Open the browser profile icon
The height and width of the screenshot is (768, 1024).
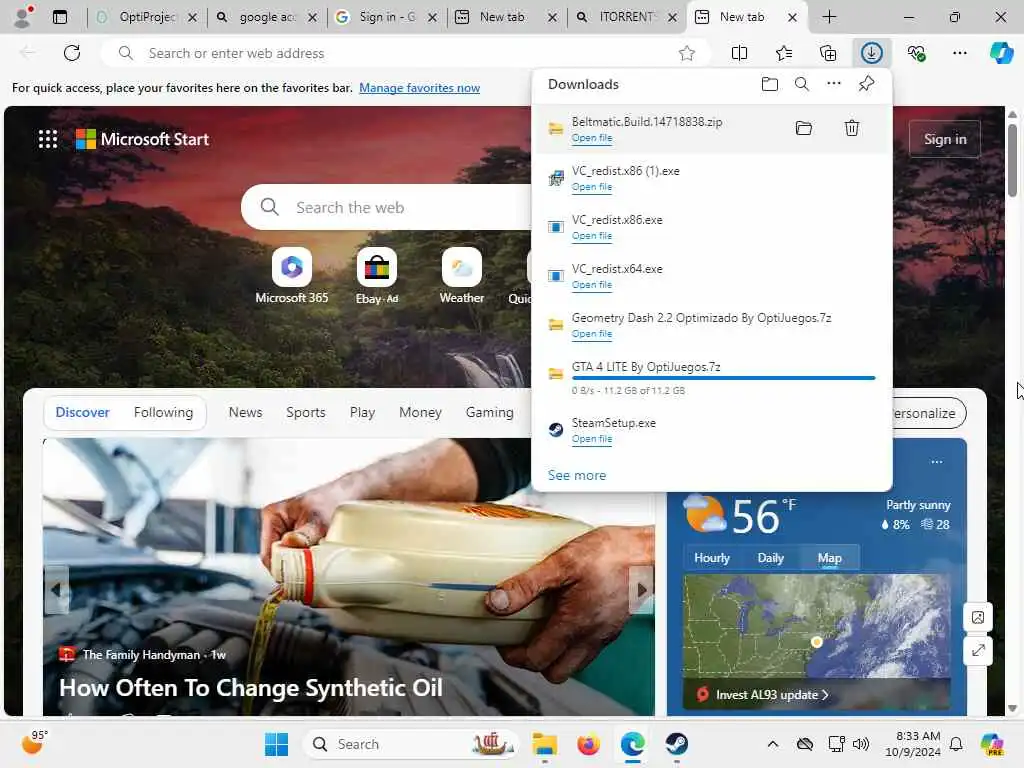tap(24, 17)
